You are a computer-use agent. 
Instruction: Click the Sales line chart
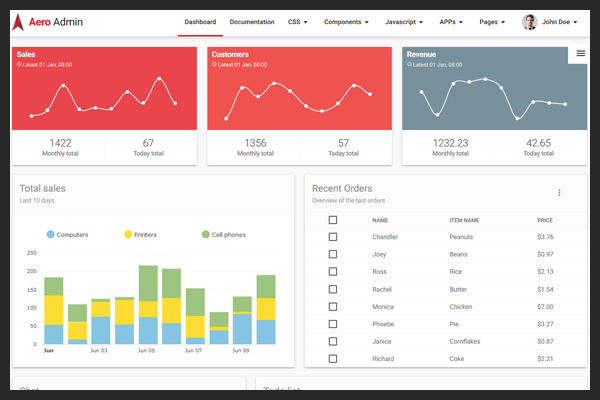pos(103,98)
